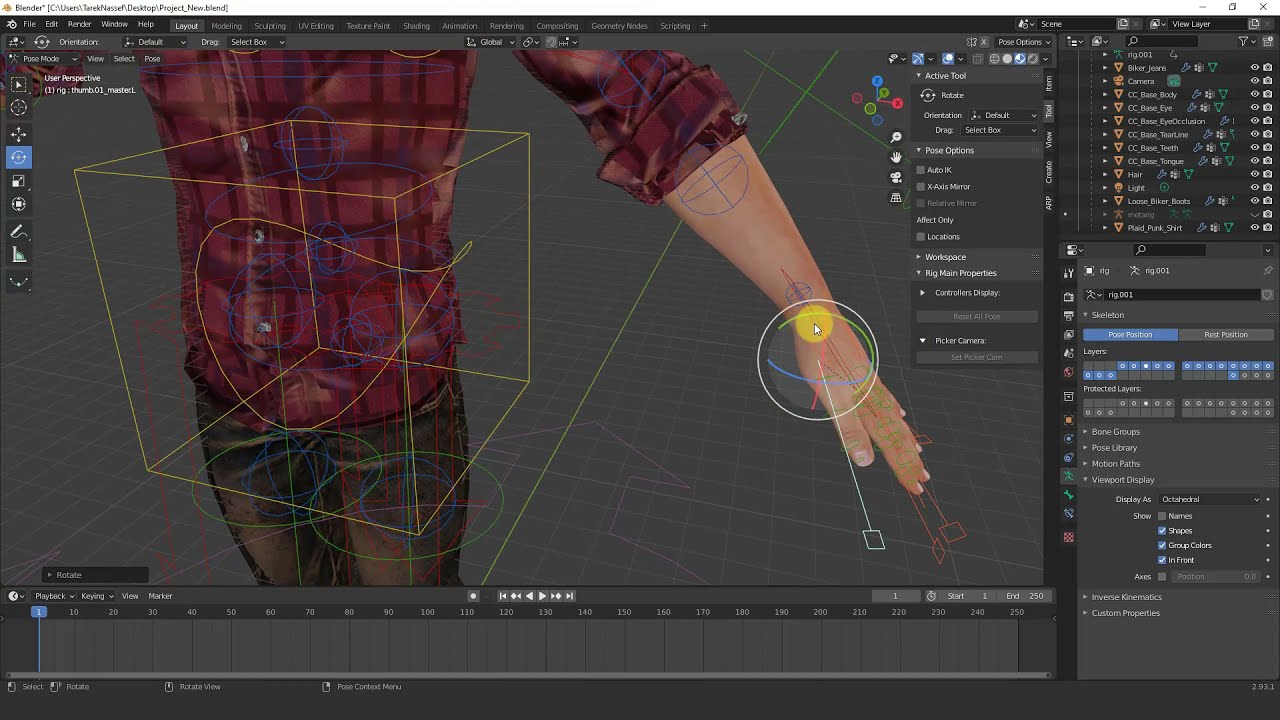Open World properties tab icon
1280x720 pixels.
click(1069, 373)
